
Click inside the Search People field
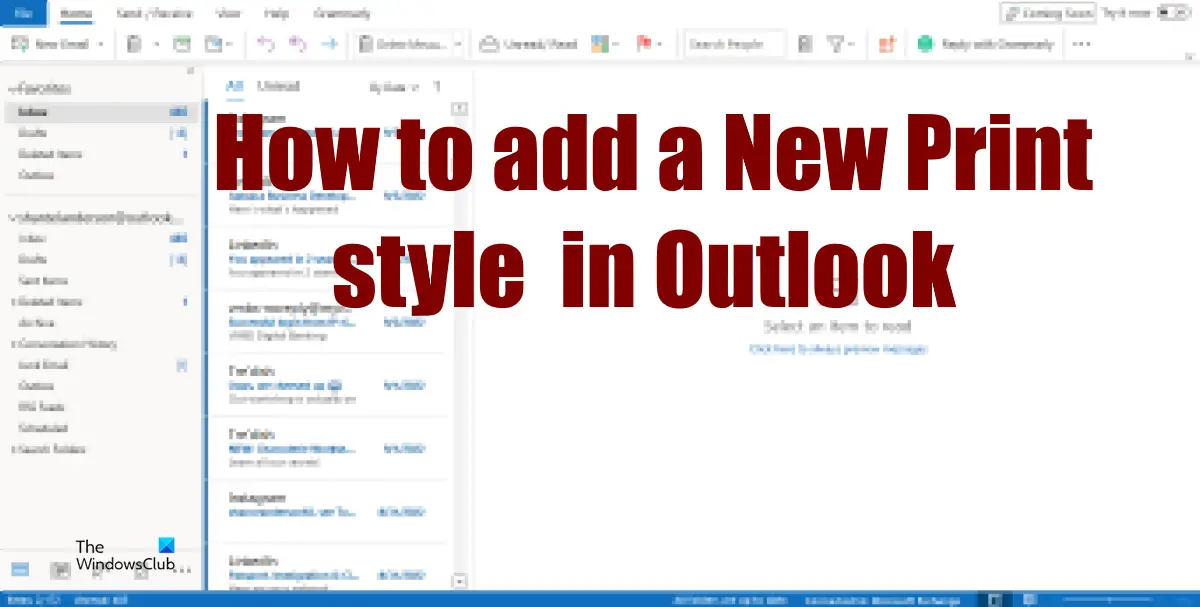click(x=733, y=43)
